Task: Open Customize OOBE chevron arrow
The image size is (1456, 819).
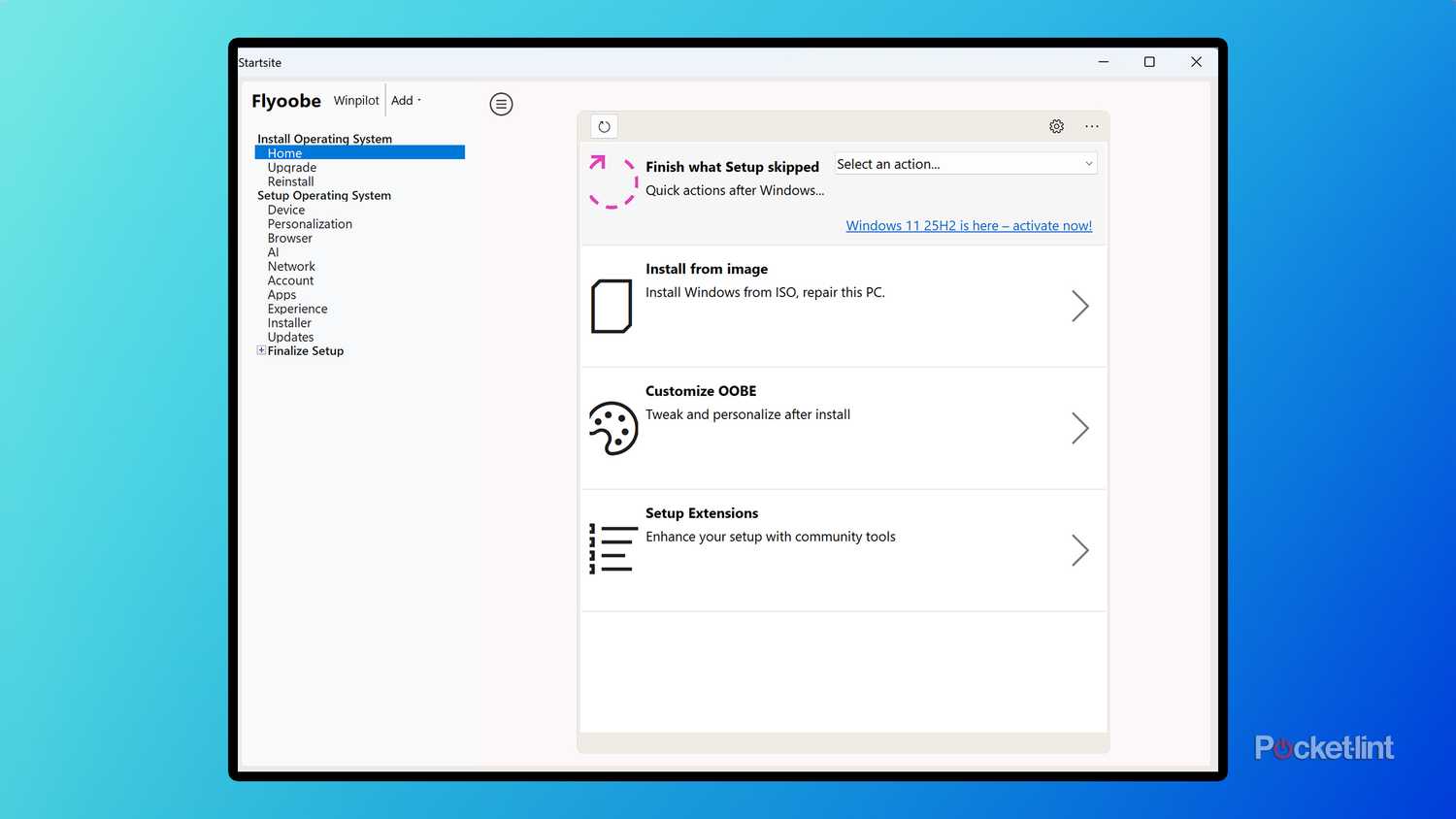Action: pos(1079,428)
